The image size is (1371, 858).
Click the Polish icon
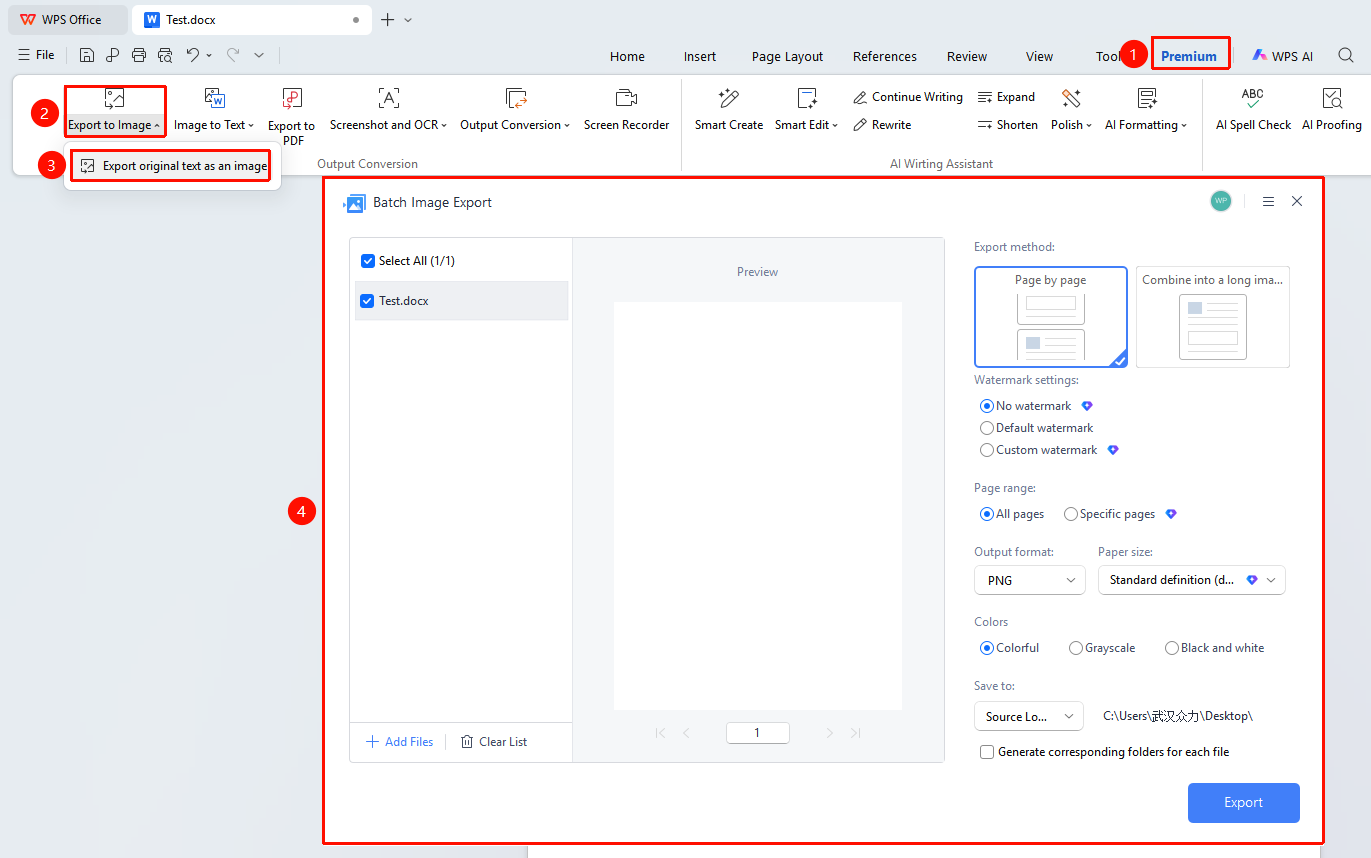coord(1071,98)
